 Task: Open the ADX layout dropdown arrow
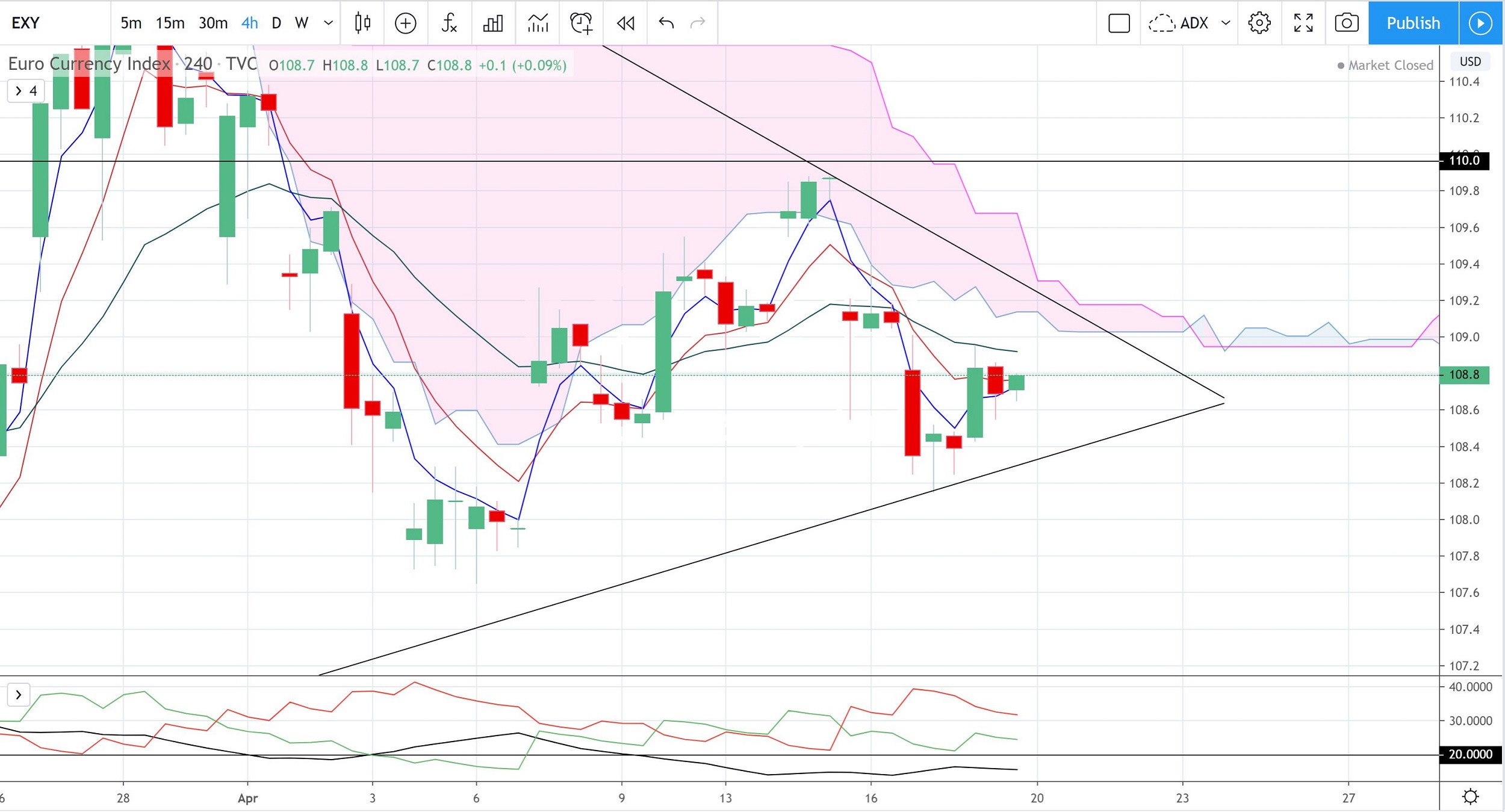1225,23
